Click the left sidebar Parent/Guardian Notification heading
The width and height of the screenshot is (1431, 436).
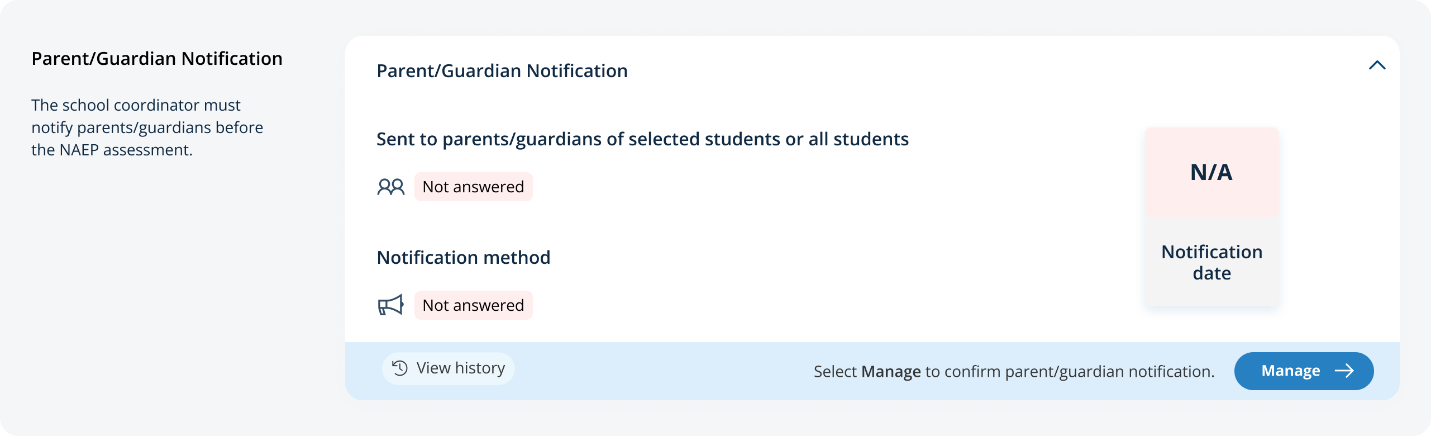pyautogui.click(x=157, y=59)
